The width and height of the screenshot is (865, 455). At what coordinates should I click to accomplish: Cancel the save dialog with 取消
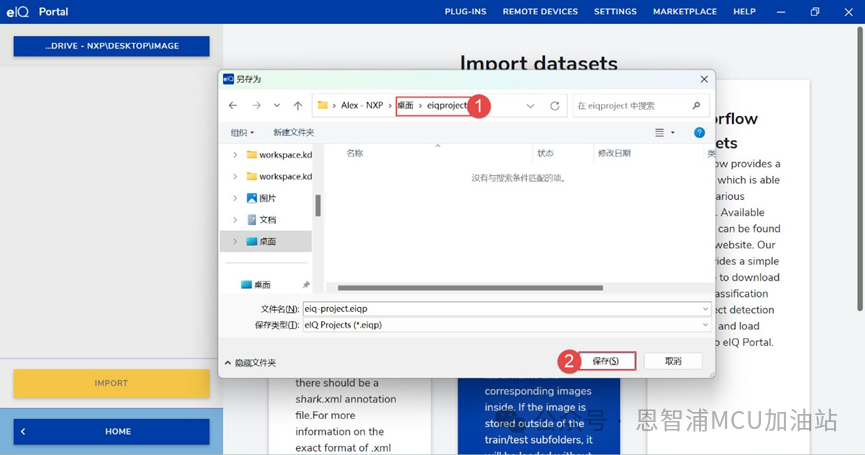coord(673,361)
